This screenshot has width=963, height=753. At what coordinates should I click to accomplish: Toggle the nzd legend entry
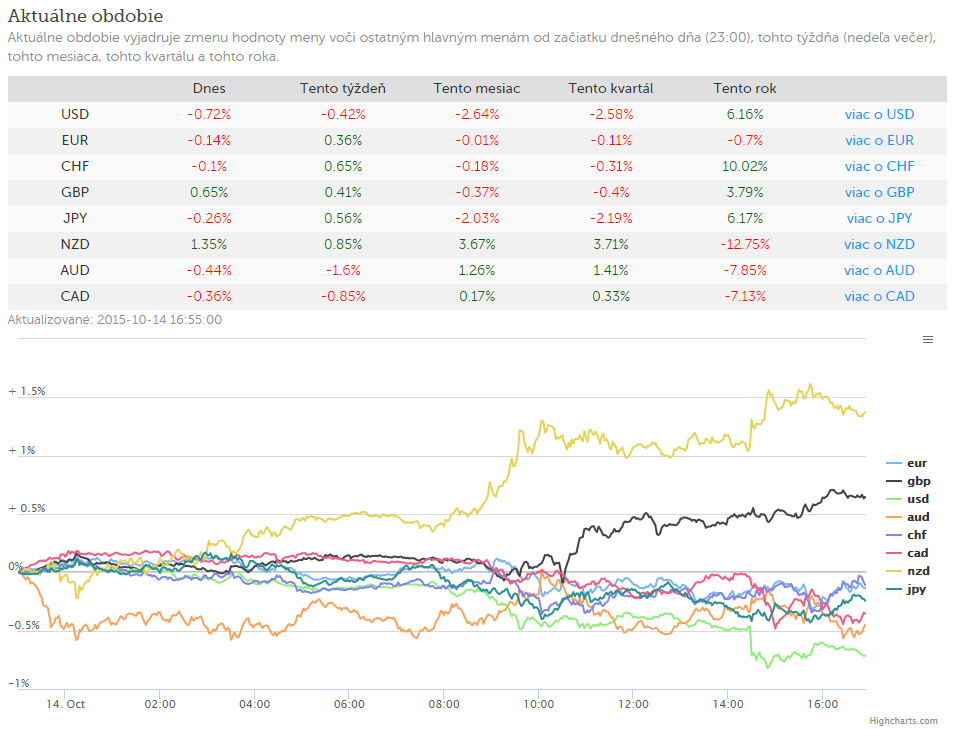[x=908, y=571]
